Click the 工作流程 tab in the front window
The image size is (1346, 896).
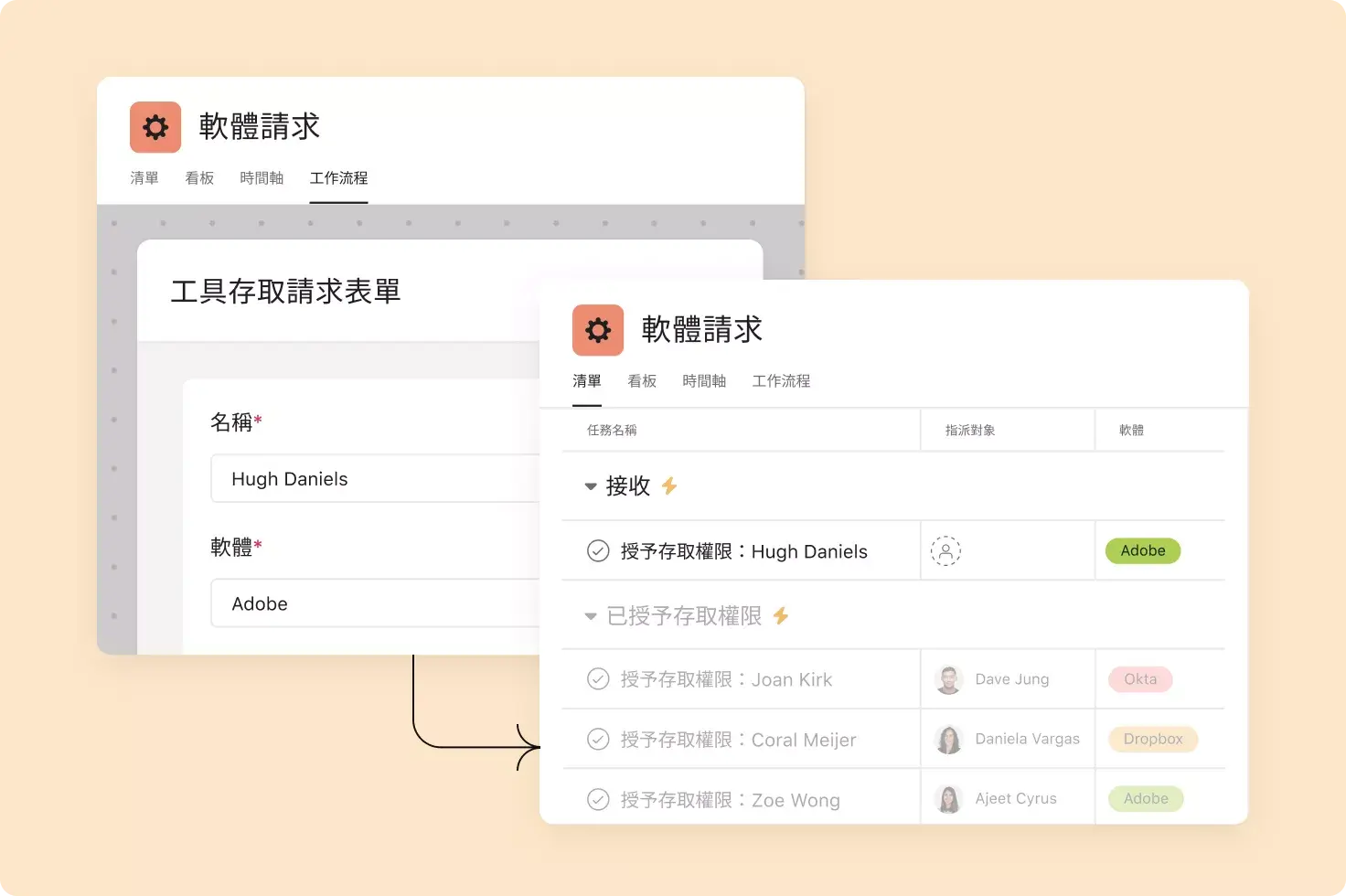coord(781,381)
